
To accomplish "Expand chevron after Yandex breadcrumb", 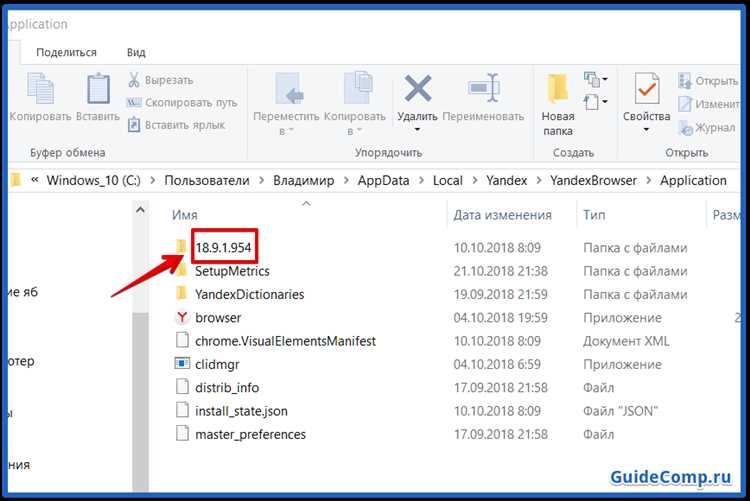I will [539, 180].
